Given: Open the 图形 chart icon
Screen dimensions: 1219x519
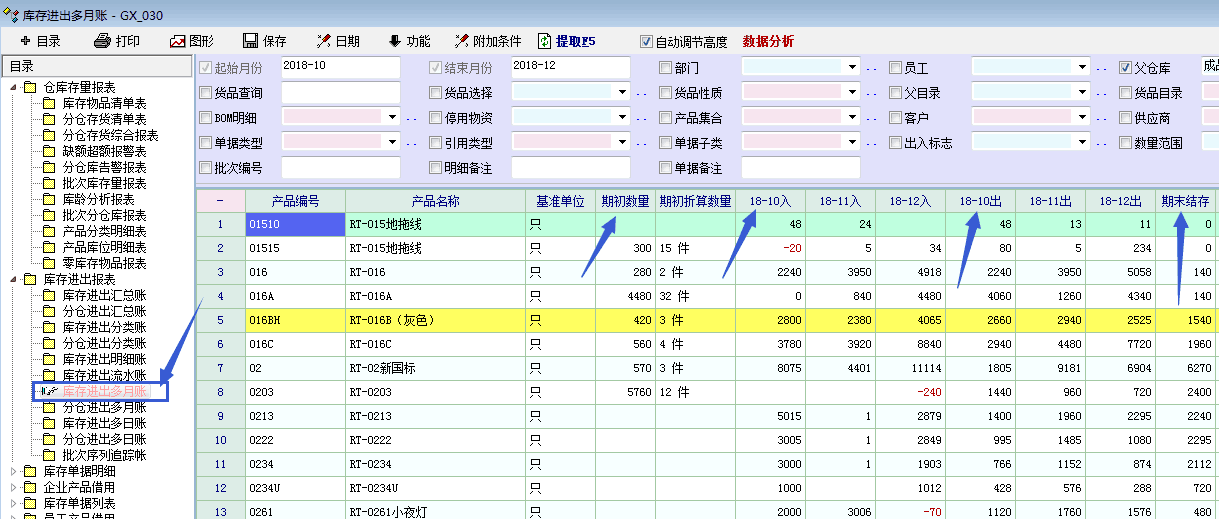Looking at the screenshot, I should (x=178, y=41).
